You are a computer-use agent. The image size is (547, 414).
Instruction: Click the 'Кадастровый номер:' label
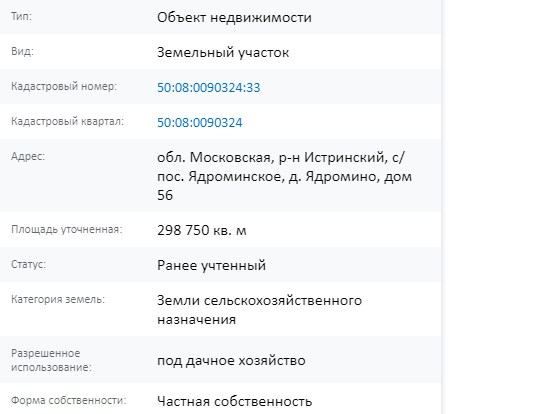pos(64,86)
